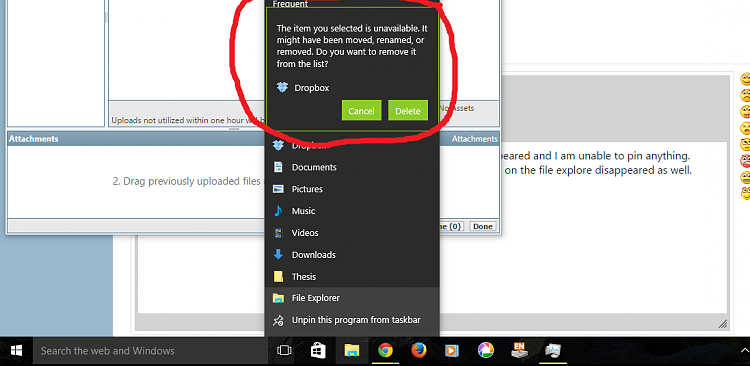Click the Cancel button in the dialog
Image resolution: width=750 pixels, height=366 pixels.
click(361, 111)
